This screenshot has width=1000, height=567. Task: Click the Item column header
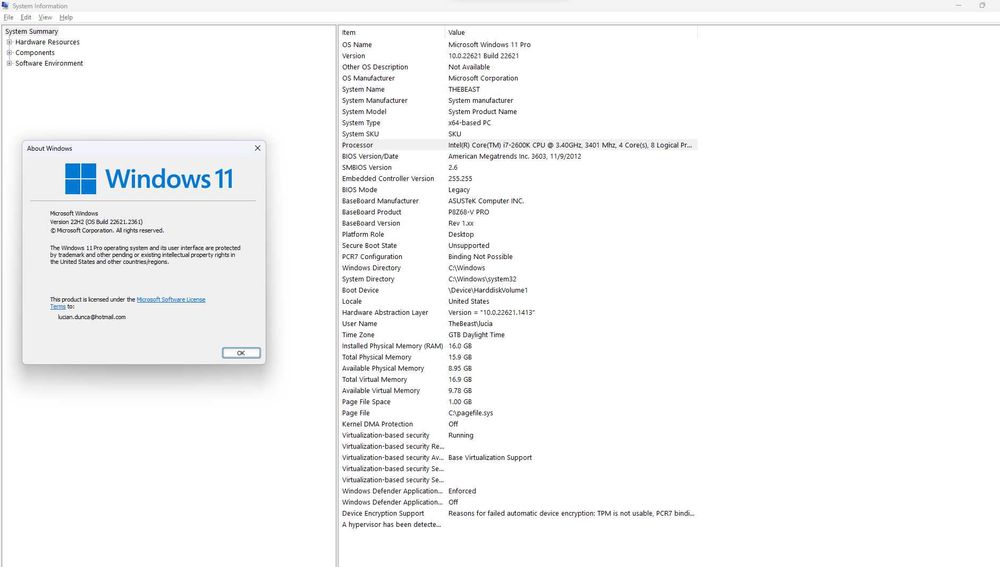click(392, 33)
